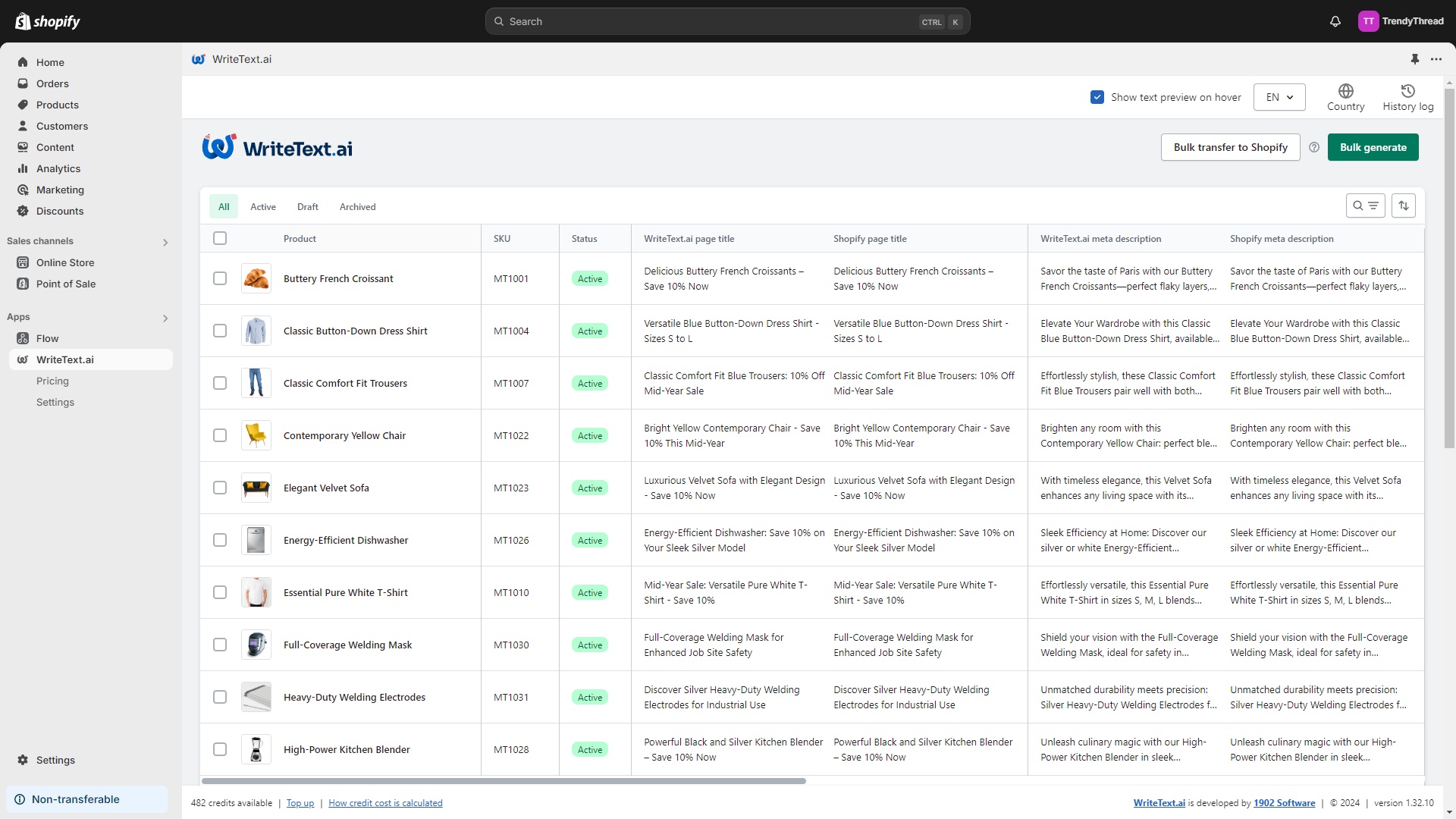Switch to Draft tab

tap(308, 206)
